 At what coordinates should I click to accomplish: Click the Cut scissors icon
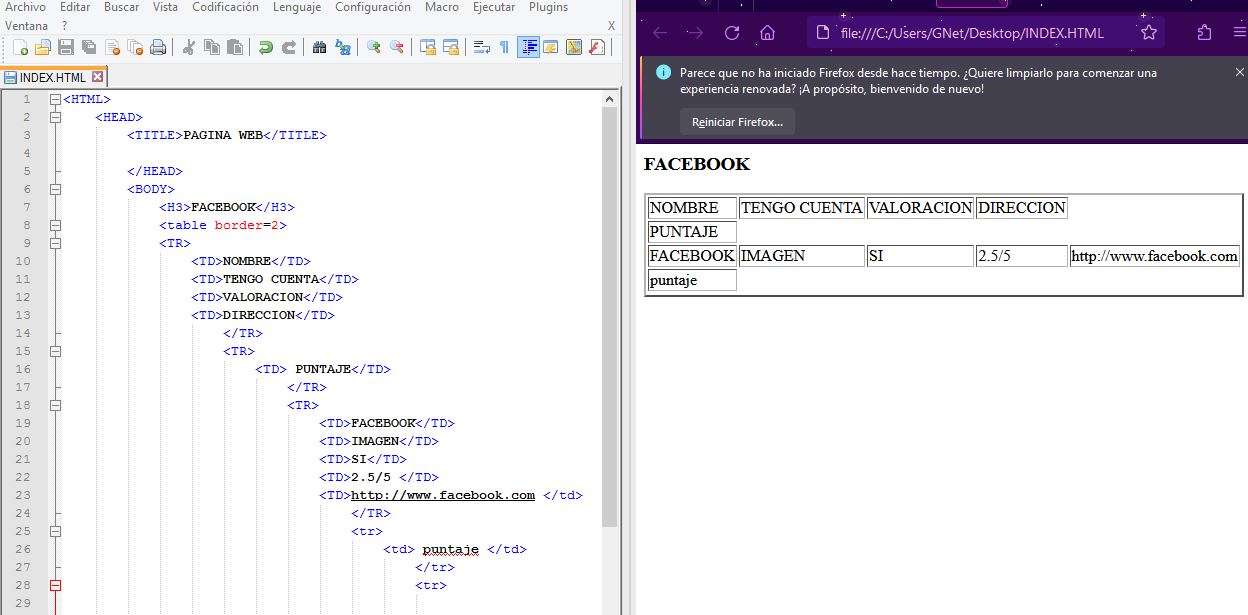pyautogui.click(x=188, y=47)
